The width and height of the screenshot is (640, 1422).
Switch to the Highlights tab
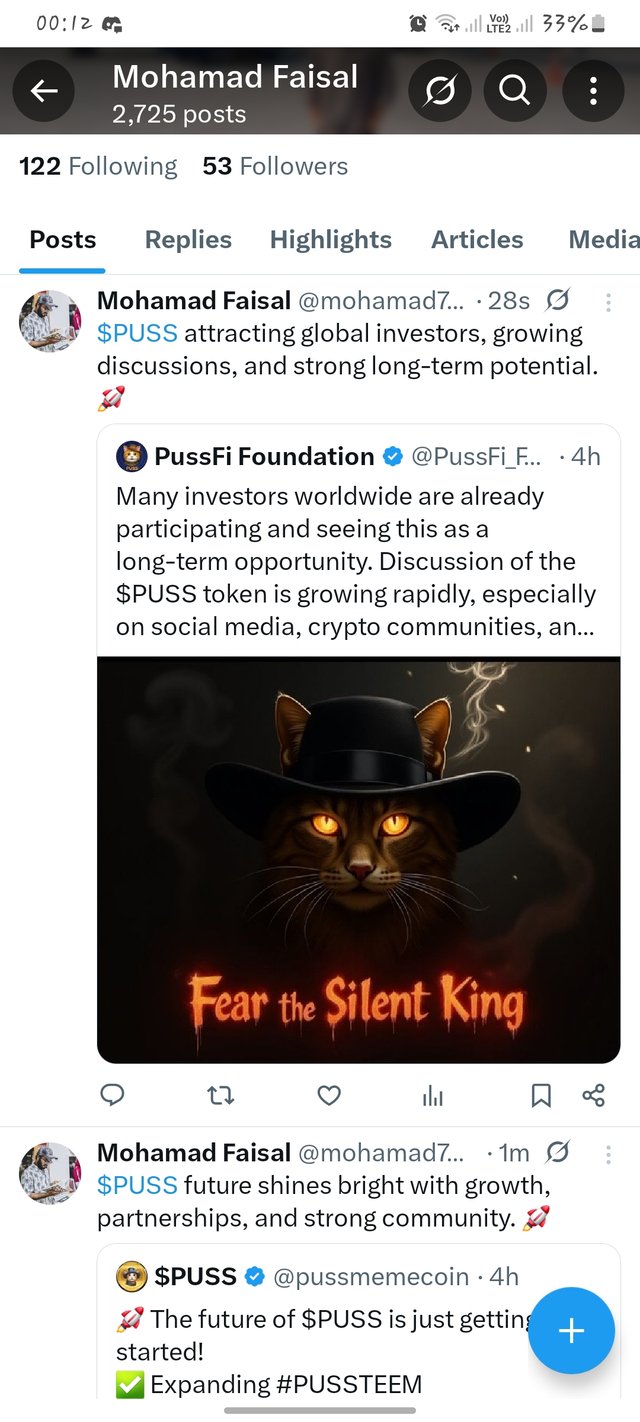click(x=330, y=240)
